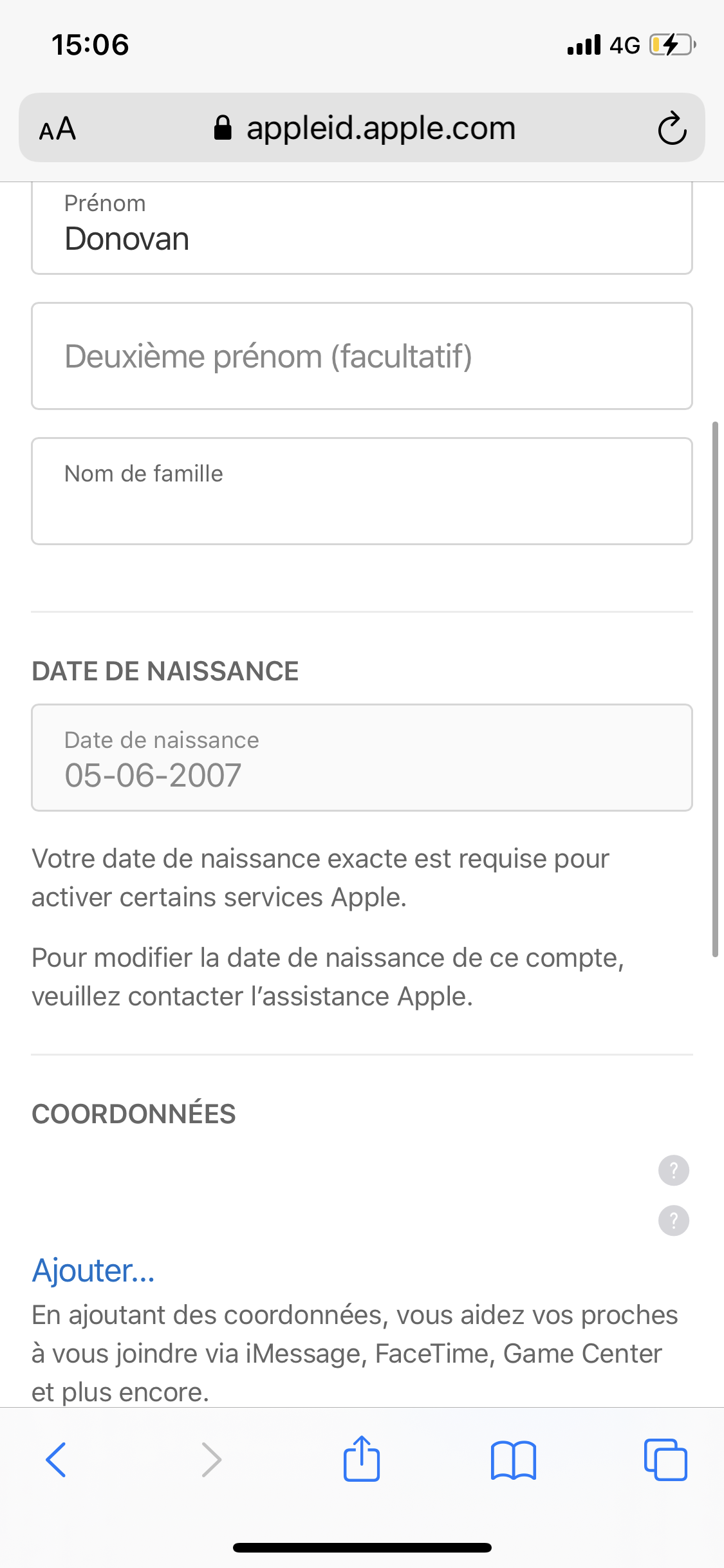Open the Bookmarks book icon

click(513, 1459)
